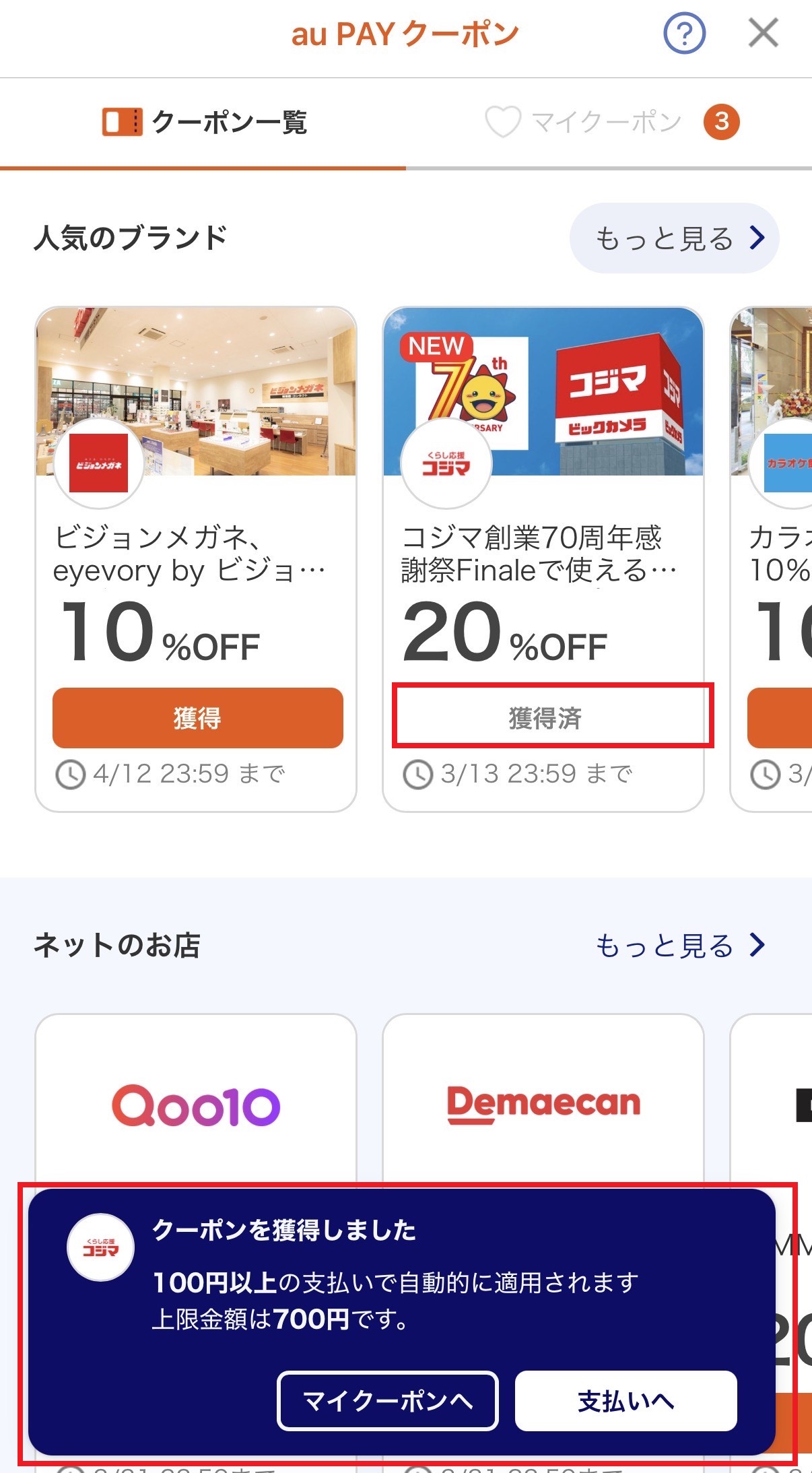Close the au PAY coupon screen
812x1473 pixels.
(x=763, y=33)
